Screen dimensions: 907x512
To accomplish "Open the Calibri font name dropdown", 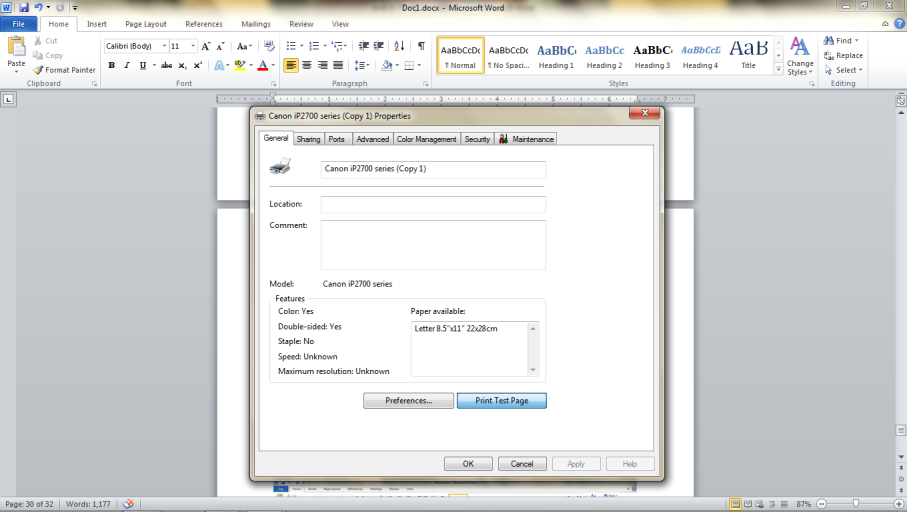I will (x=164, y=46).
